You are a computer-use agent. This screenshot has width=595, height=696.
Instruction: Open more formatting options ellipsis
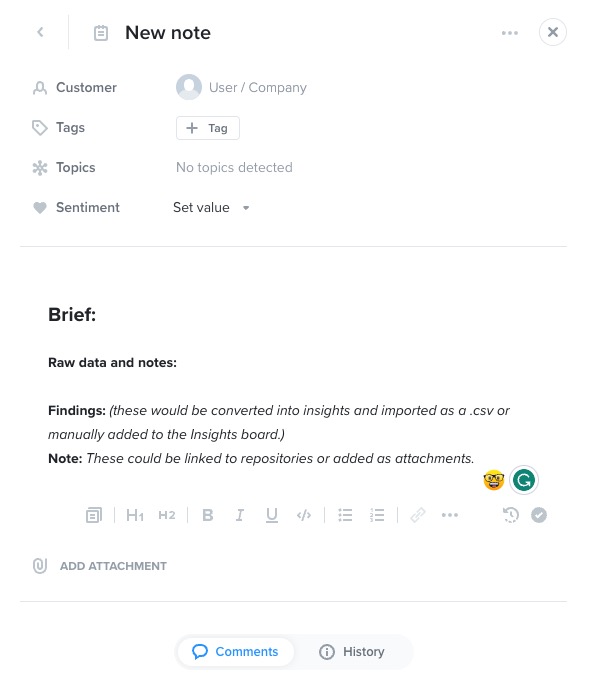[x=450, y=515]
